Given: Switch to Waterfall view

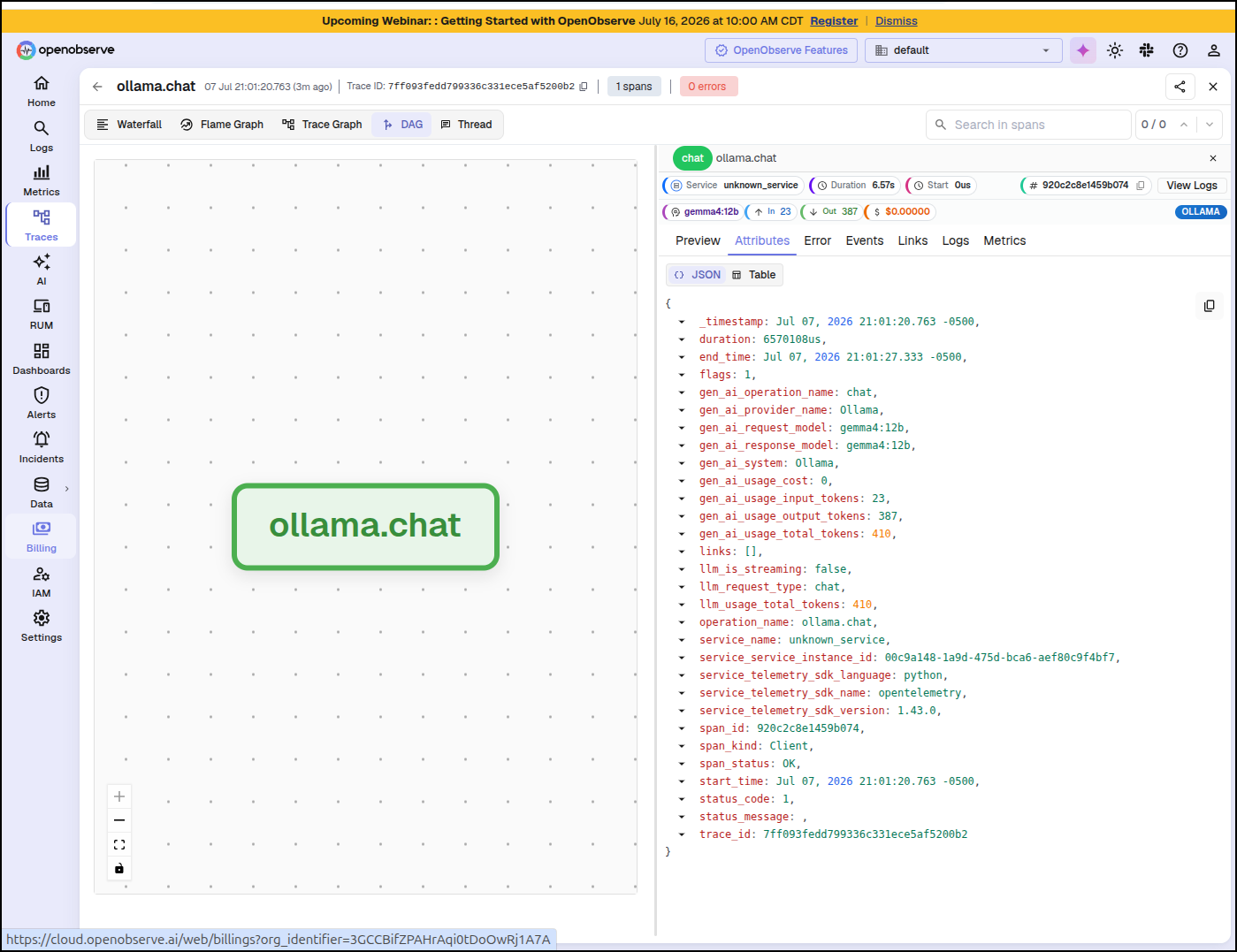Looking at the screenshot, I should (129, 125).
